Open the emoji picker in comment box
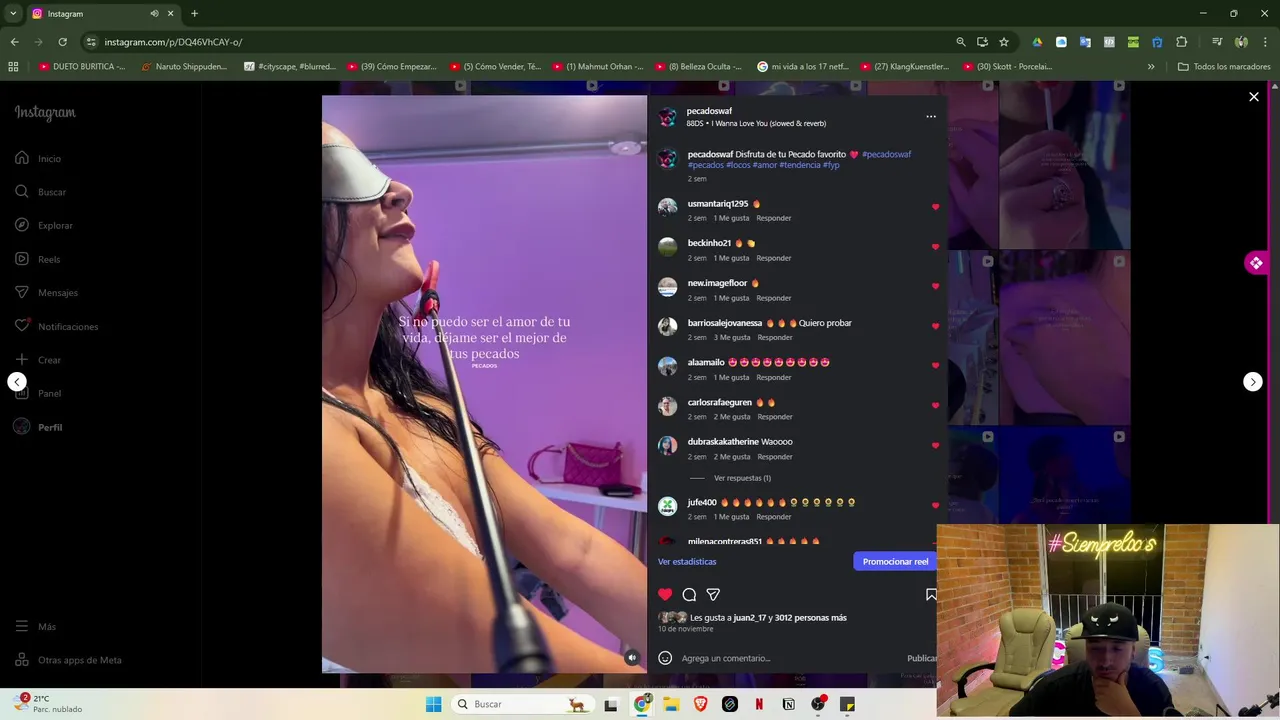Viewport: 1280px width, 720px height. [665, 658]
